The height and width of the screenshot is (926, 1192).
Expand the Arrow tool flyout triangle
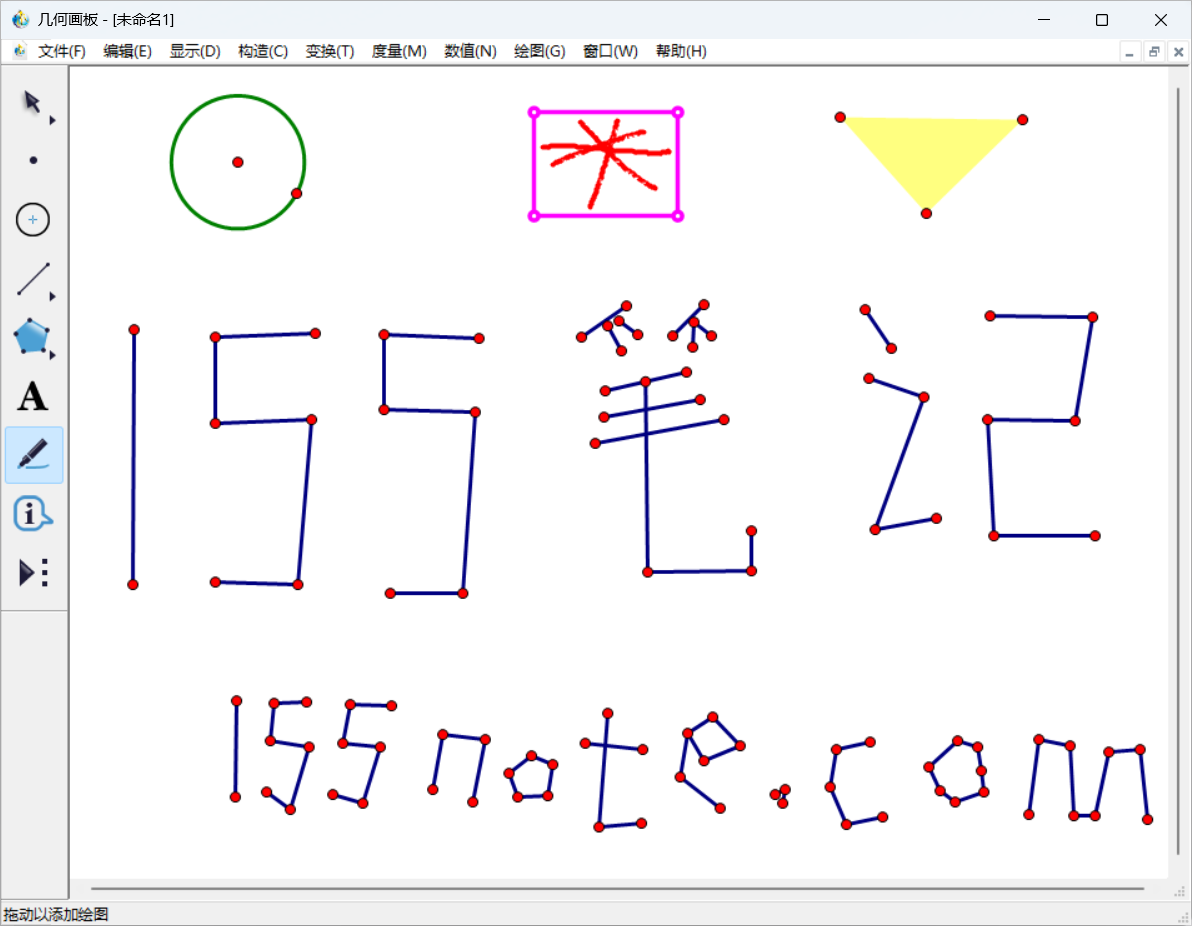[53, 120]
